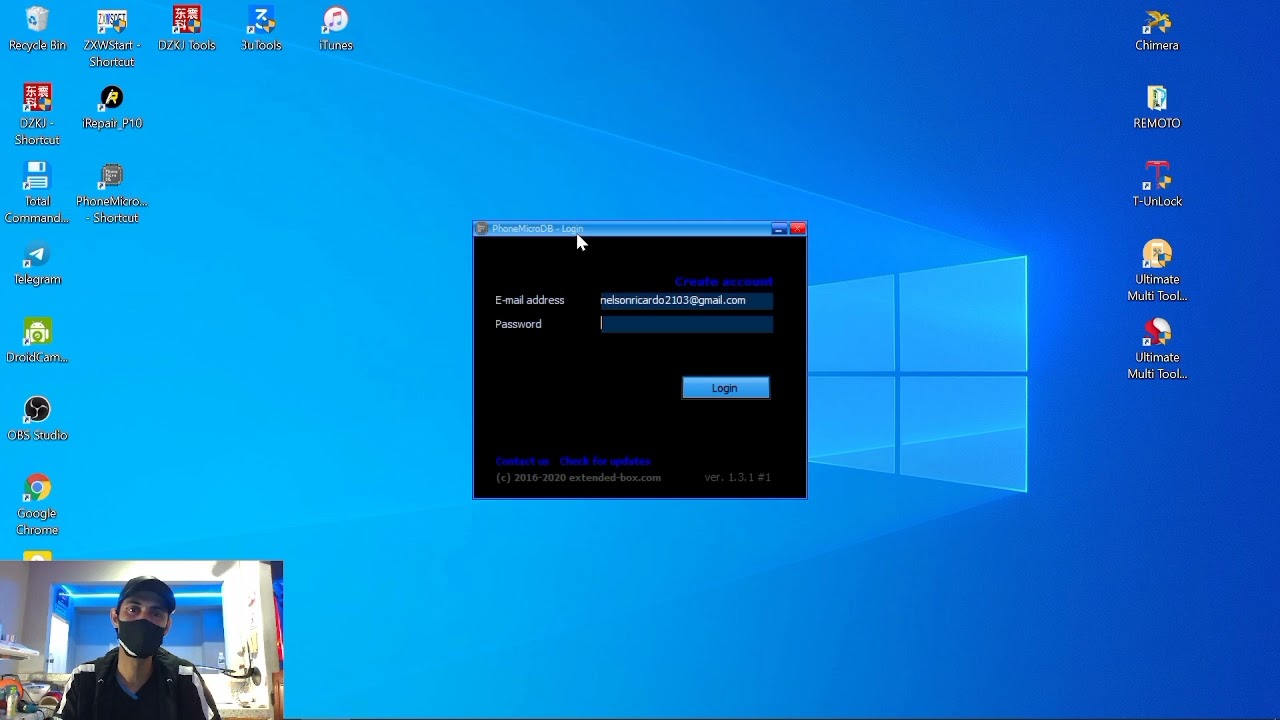This screenshot has width=1280, height=720.
Task: Select the Total Commander desktop icon
Action: pos(37,193)
